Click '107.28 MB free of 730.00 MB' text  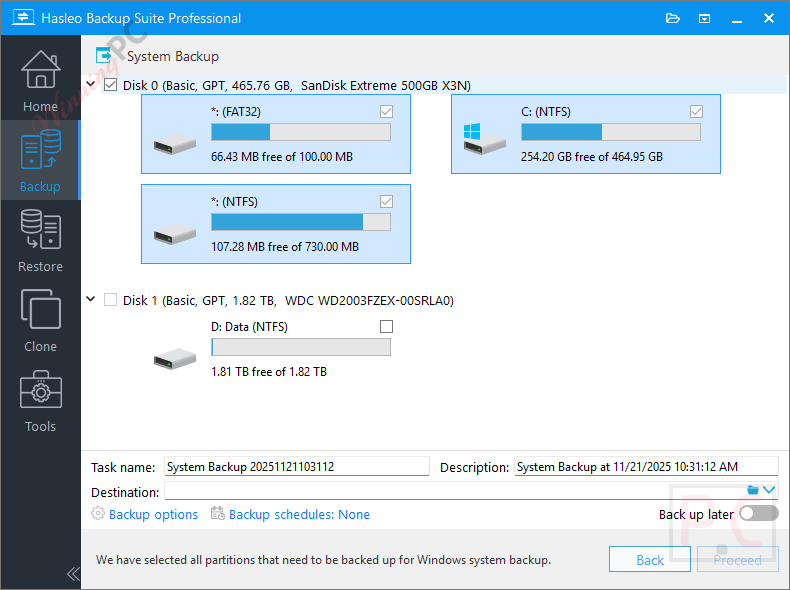point(285,246)
